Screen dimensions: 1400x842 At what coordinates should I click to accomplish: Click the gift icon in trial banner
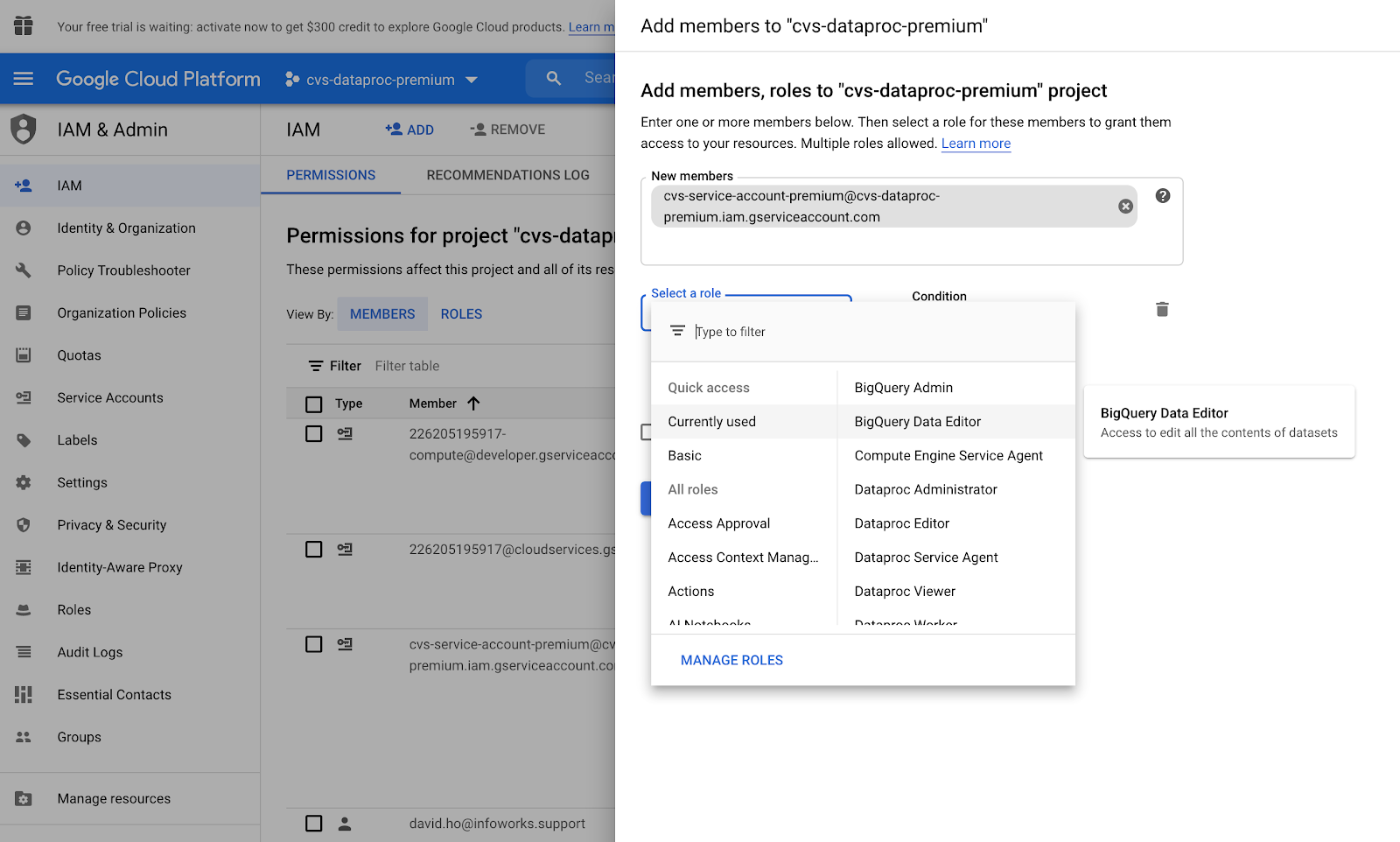[24, 26]
